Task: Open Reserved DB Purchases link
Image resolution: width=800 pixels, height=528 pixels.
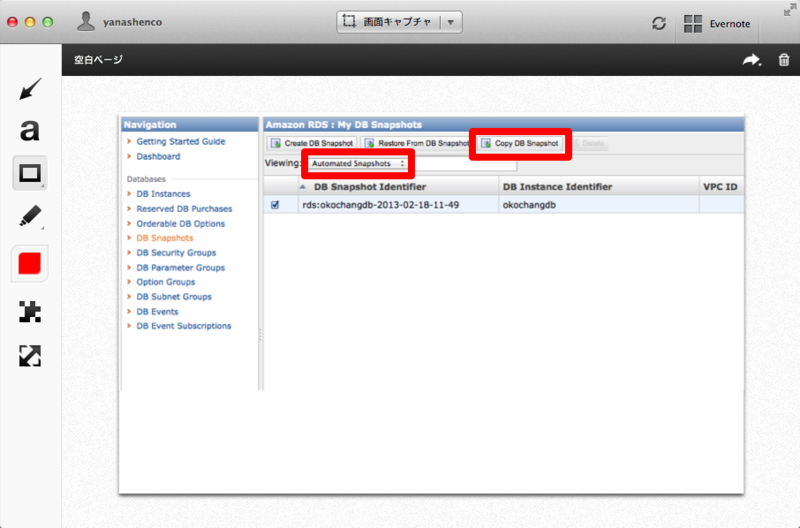Action: (184, 209)
